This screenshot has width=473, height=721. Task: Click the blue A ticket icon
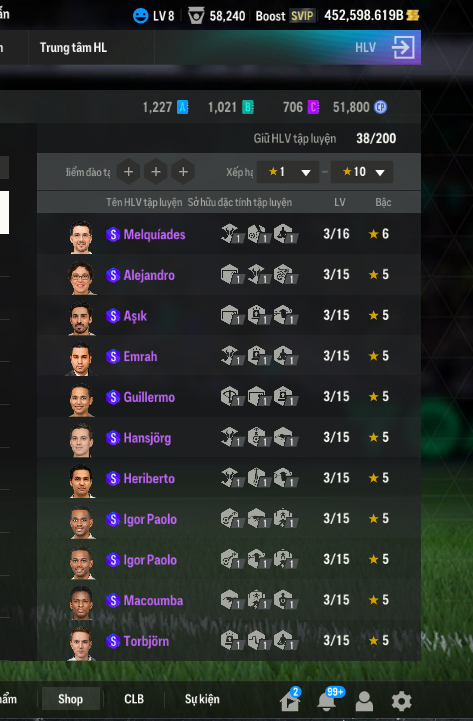(182, 107)
